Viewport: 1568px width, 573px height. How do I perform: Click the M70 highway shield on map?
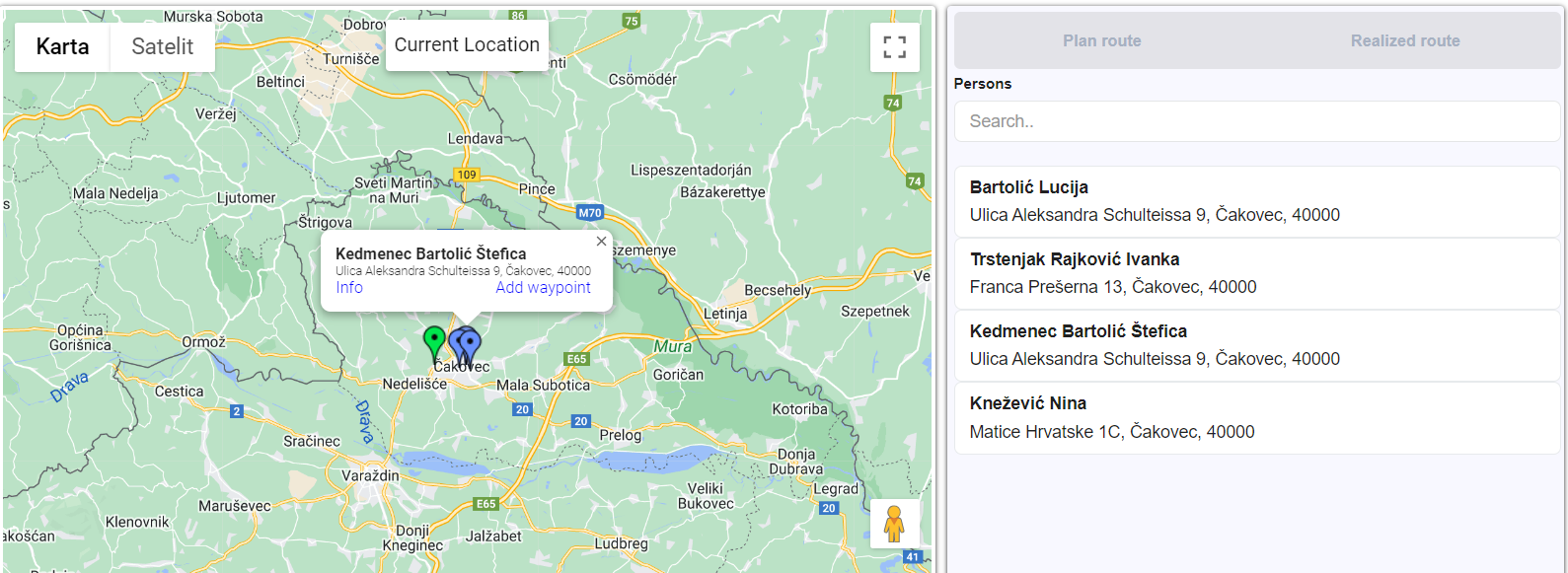[589, 212]
